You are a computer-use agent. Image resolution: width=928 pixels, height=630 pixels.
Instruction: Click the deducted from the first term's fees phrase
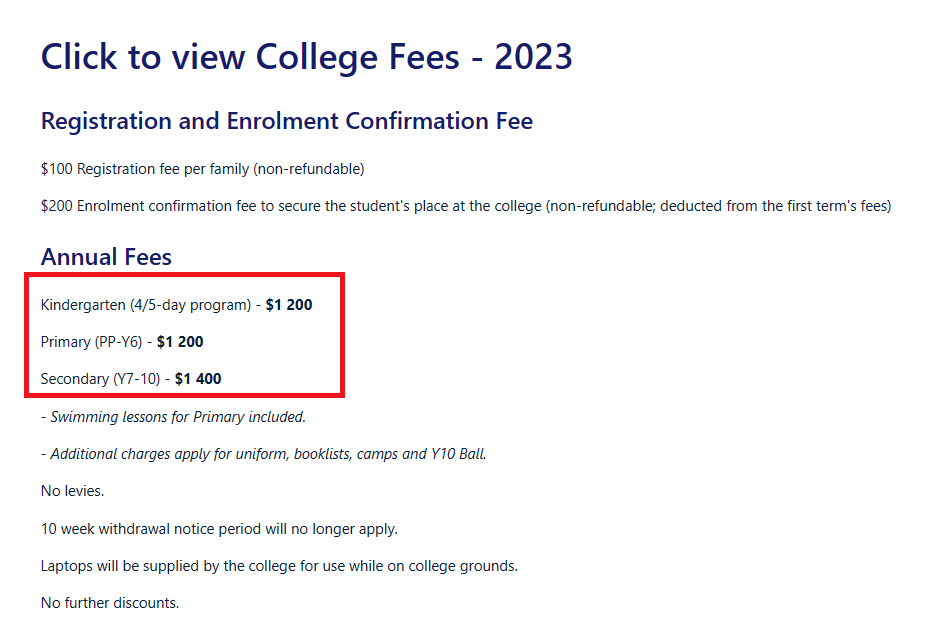[x=775, y=206]
